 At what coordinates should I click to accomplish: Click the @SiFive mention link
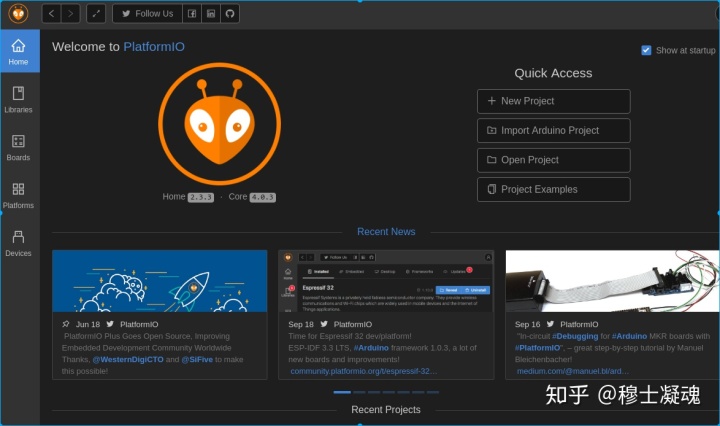click(x=197, y=359)
